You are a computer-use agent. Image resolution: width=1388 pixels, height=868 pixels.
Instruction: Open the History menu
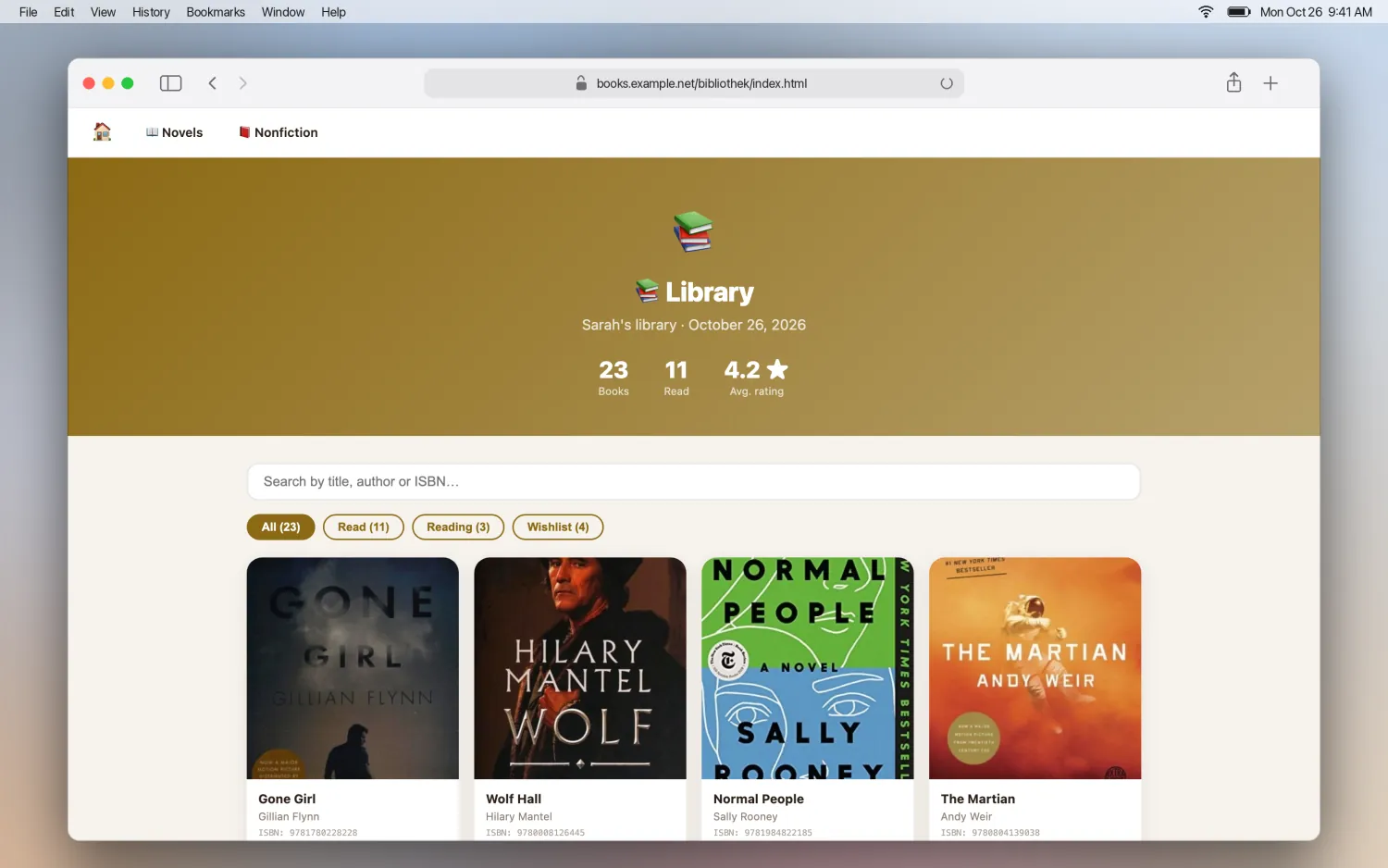[151, 12]
